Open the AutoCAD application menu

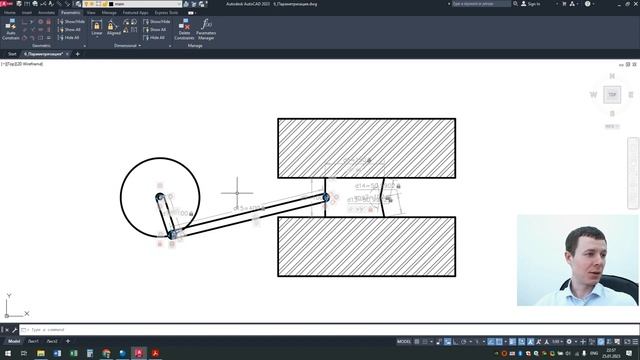7,4
